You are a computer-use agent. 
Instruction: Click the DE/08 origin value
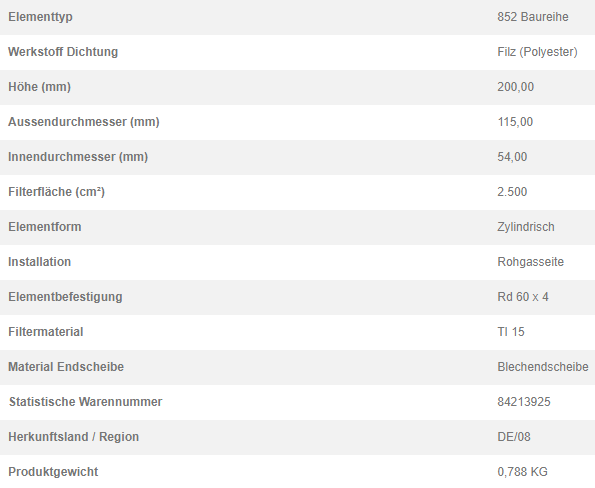tap(514, 437)
